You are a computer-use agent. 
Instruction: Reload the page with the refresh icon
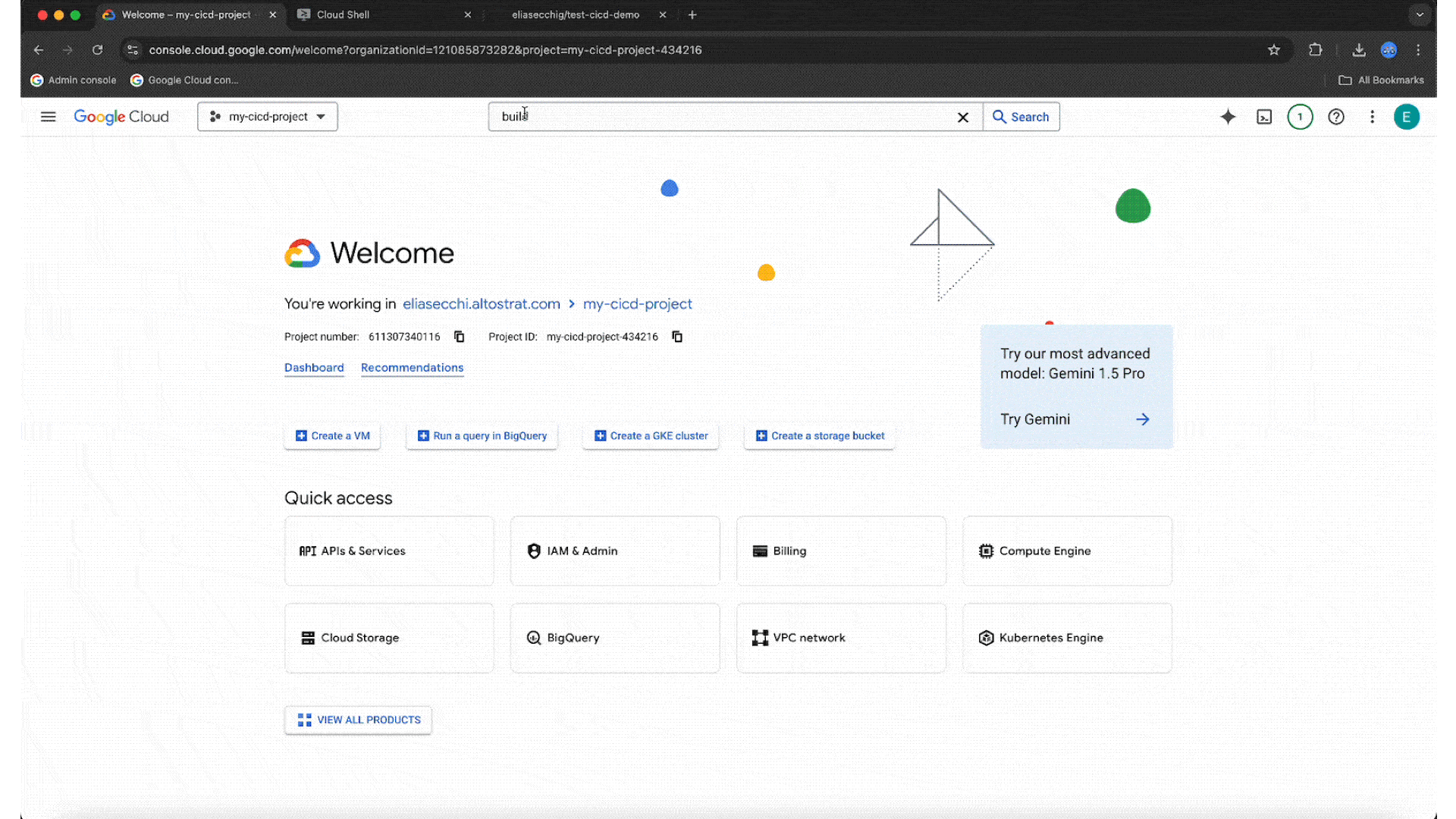coord(97,50)
